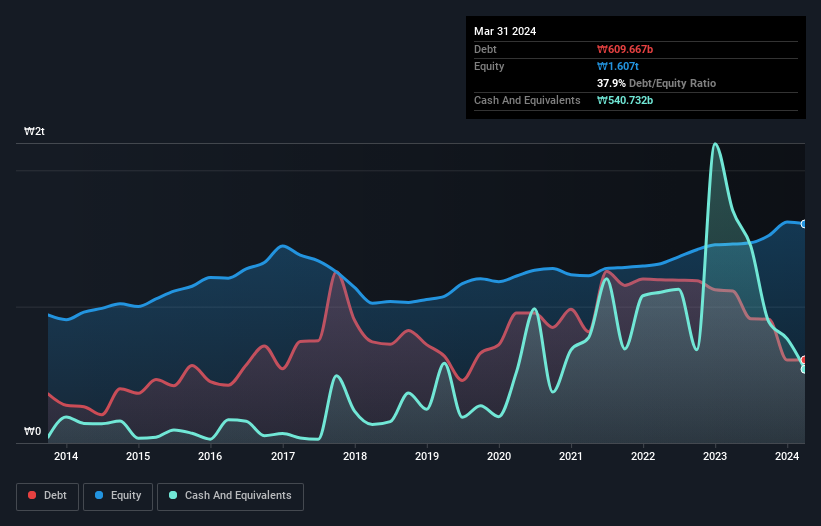Toggle the Equity series legend button
Screen dimensions: 821x526
(118, 496)
